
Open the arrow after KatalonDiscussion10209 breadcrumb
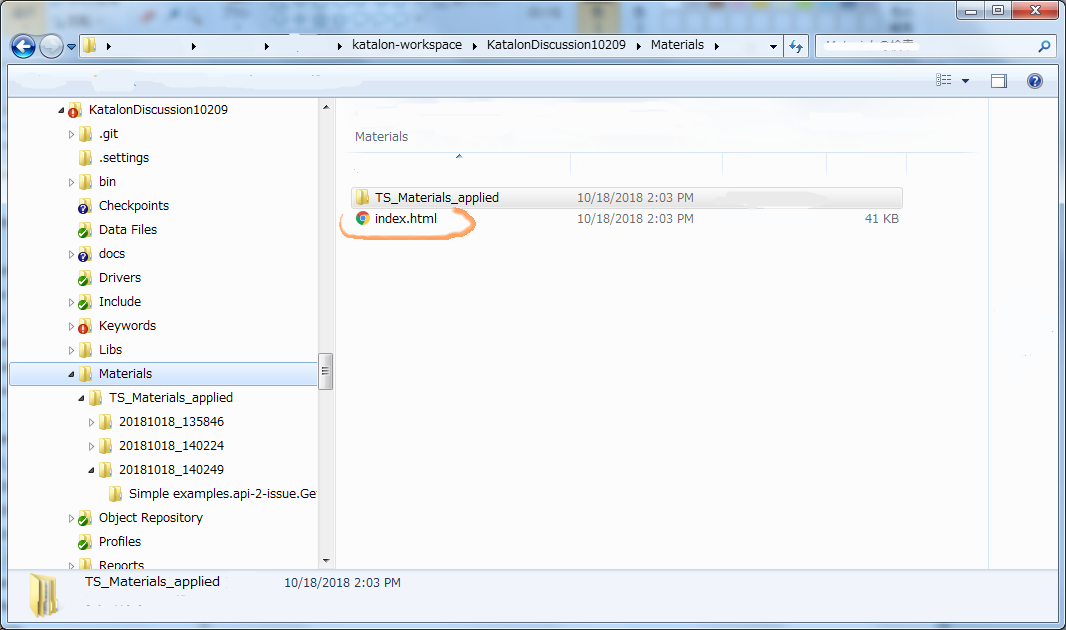click(638, 46)
